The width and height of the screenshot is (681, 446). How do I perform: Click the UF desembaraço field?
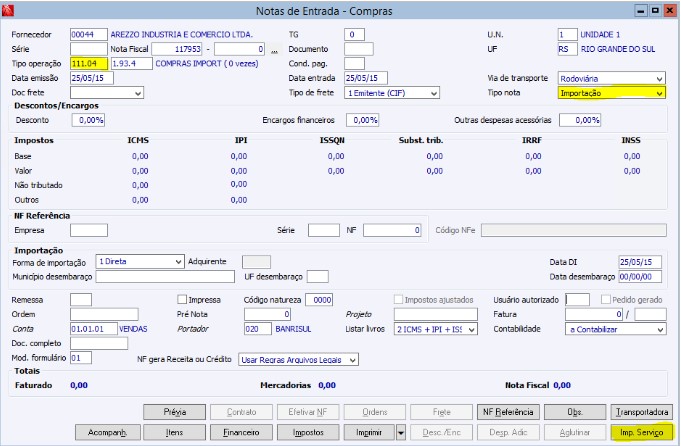317,277
